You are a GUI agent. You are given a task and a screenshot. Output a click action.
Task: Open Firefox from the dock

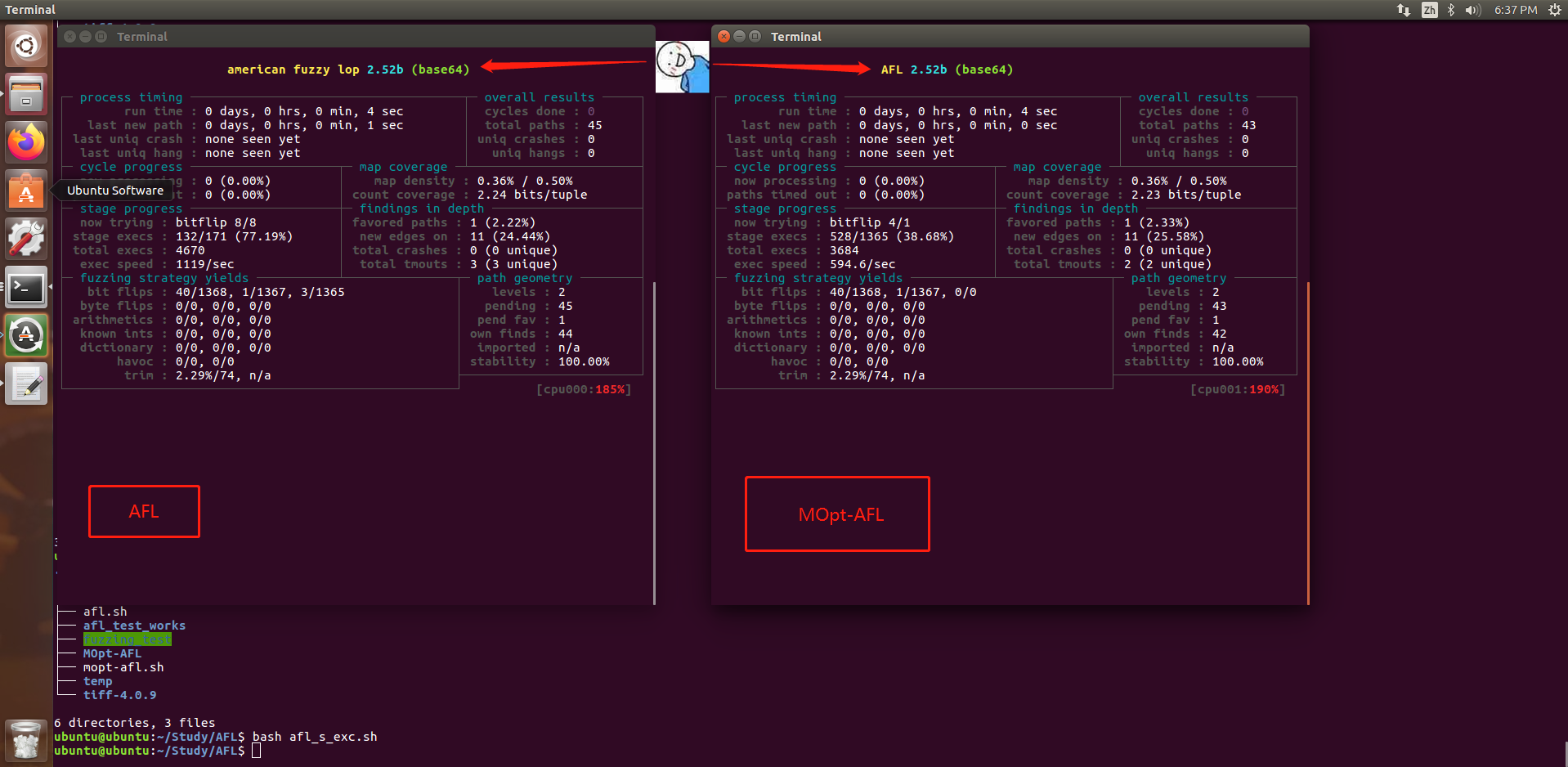tap(25, 141)
